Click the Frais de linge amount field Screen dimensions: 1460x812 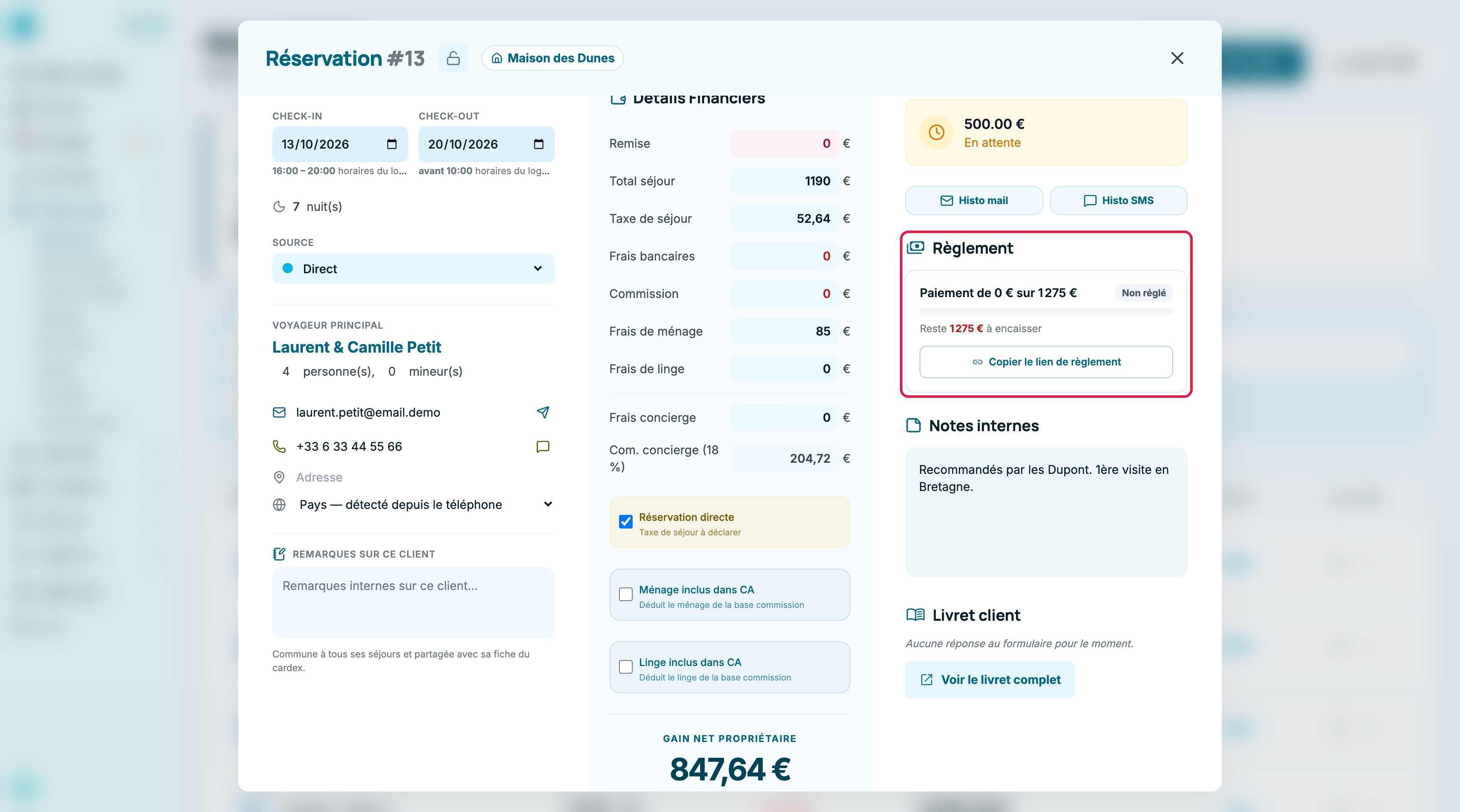point(784,369)
